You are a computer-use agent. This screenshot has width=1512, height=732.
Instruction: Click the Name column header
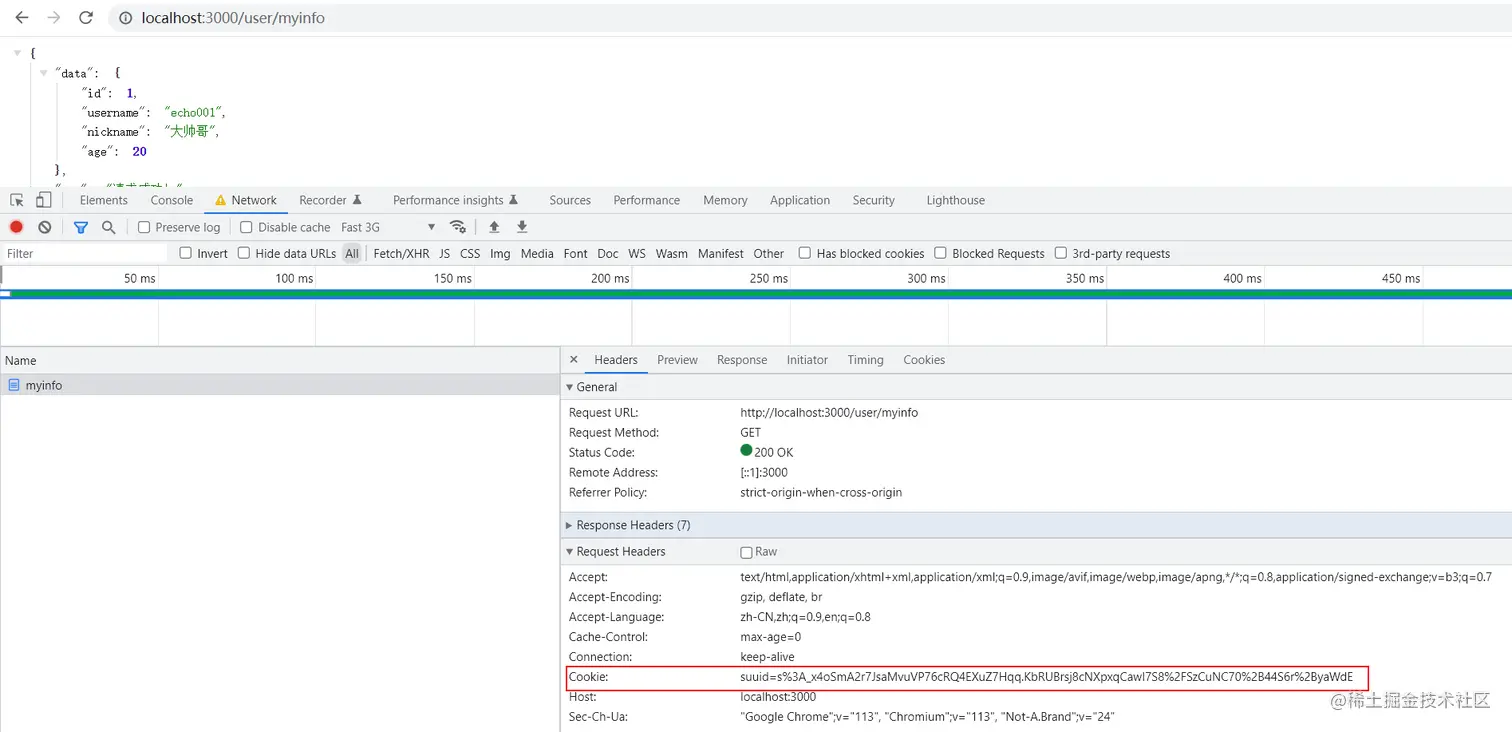[280, 360]
